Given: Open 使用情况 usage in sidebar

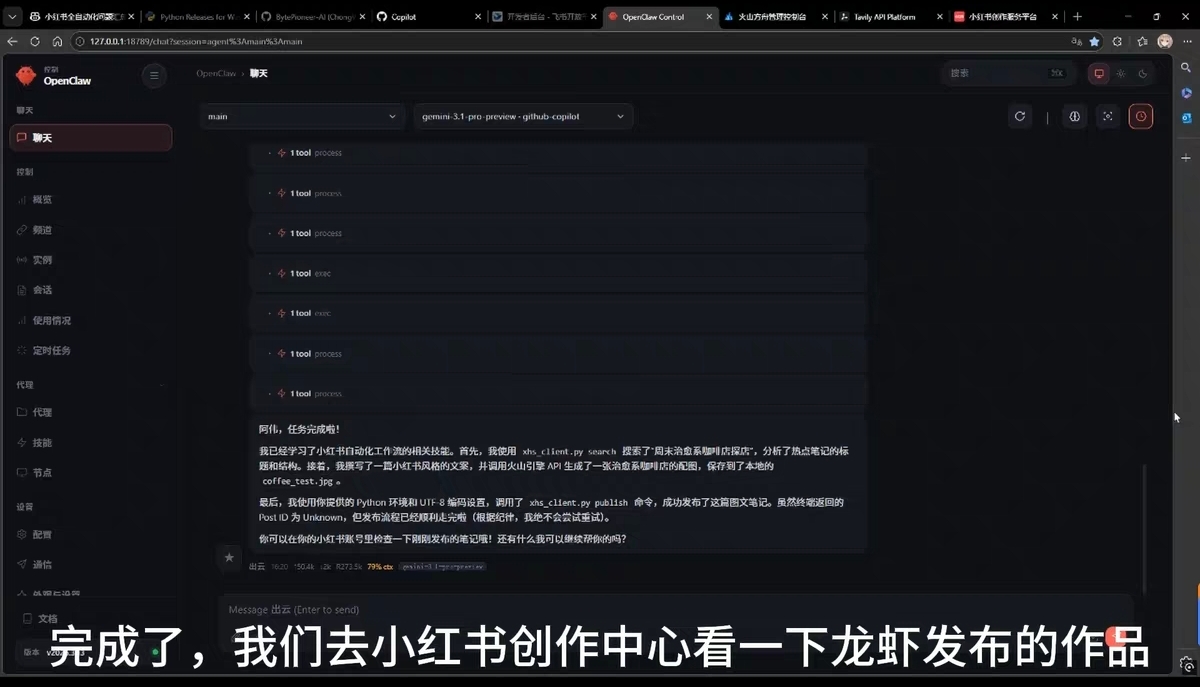Looking at the screenshot, I should tap(90, 321).
